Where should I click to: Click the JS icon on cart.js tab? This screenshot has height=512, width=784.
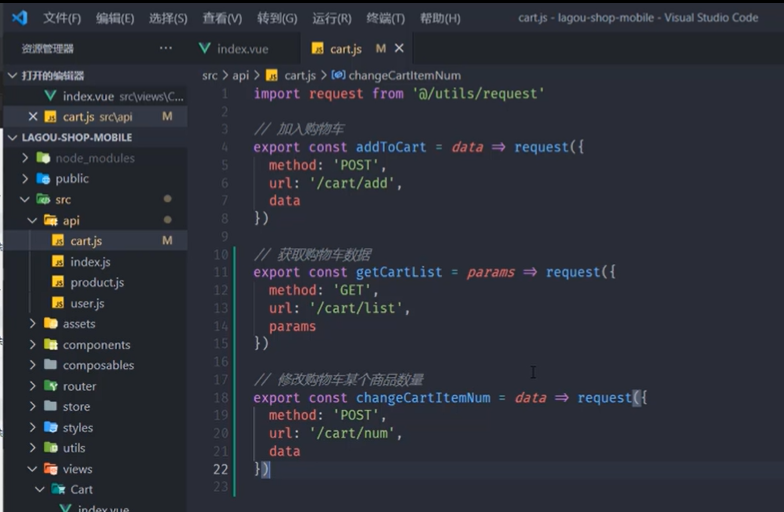(318, 48)
